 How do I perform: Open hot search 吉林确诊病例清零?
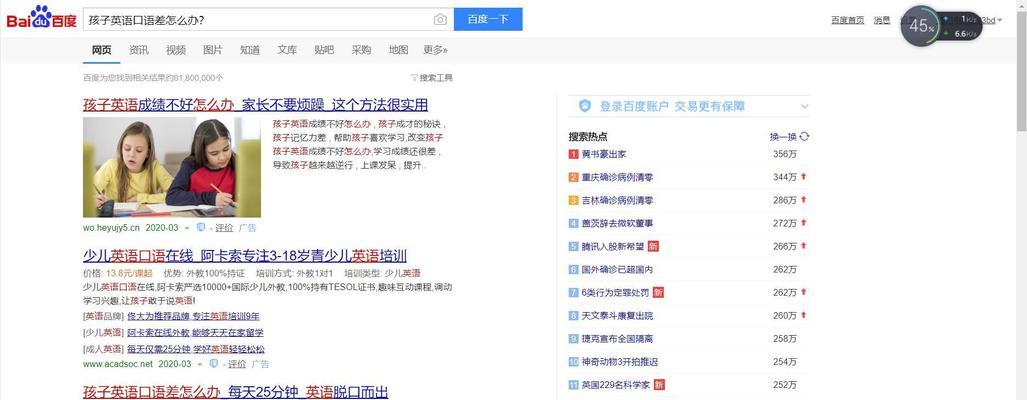617,200
